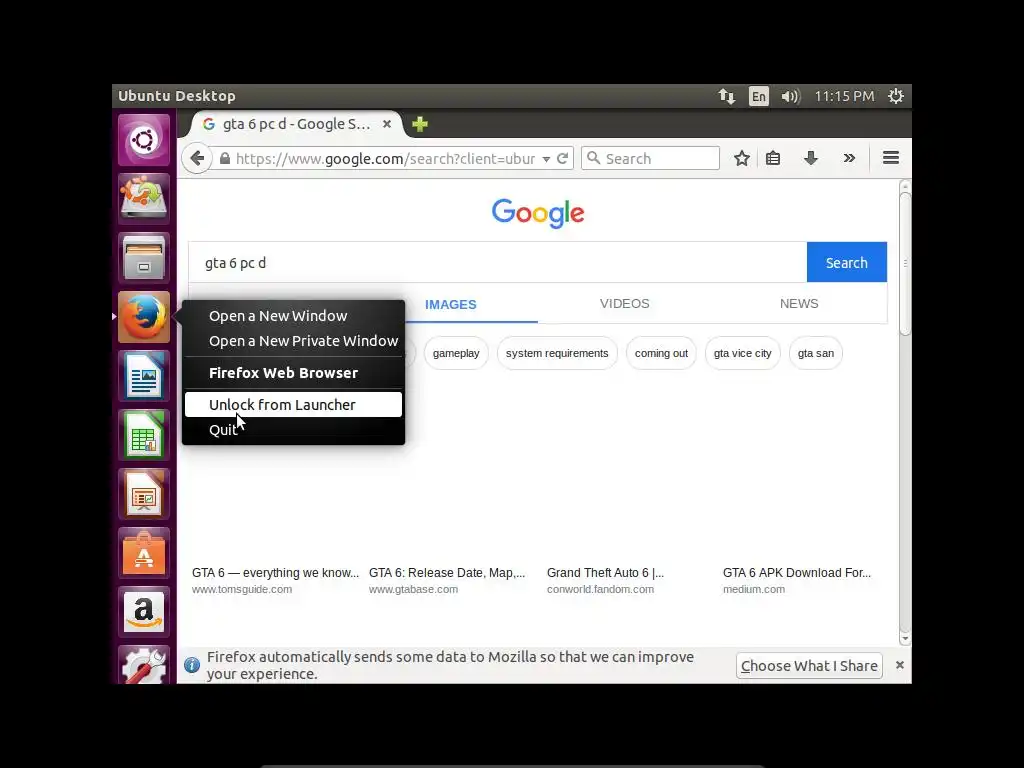Click the network indicator icon in top panel
The image size is (1024, 768).
[727, 96]
